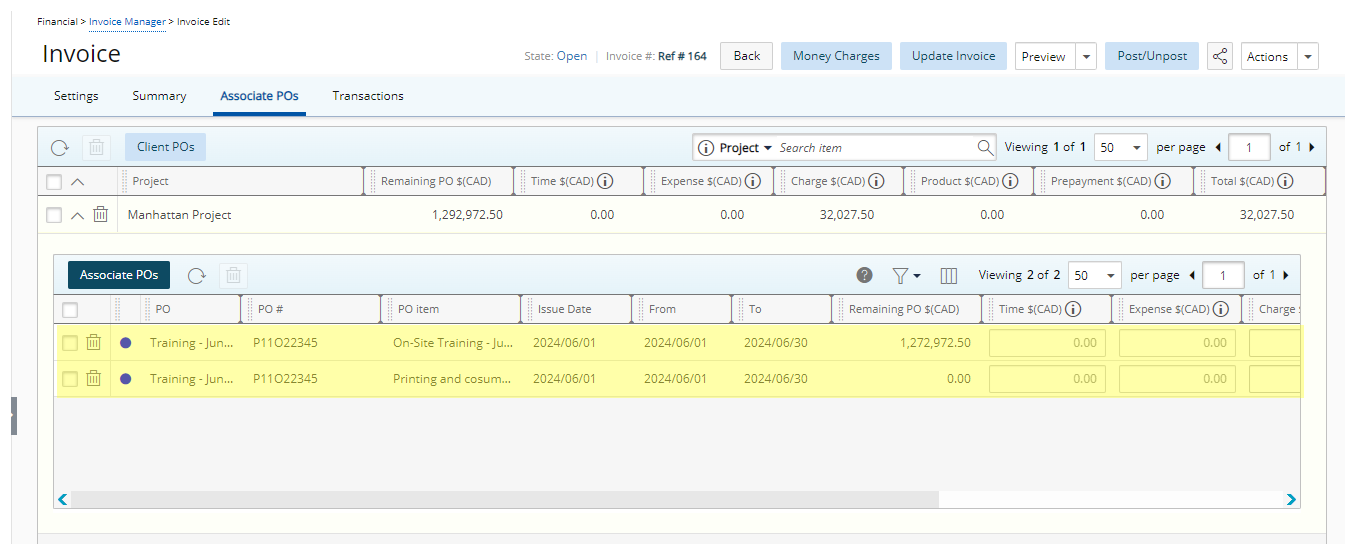1357x556 pixels.
Task: Click the Expense $(CAD) info icon in project header
Action: [x=753, y=182]
